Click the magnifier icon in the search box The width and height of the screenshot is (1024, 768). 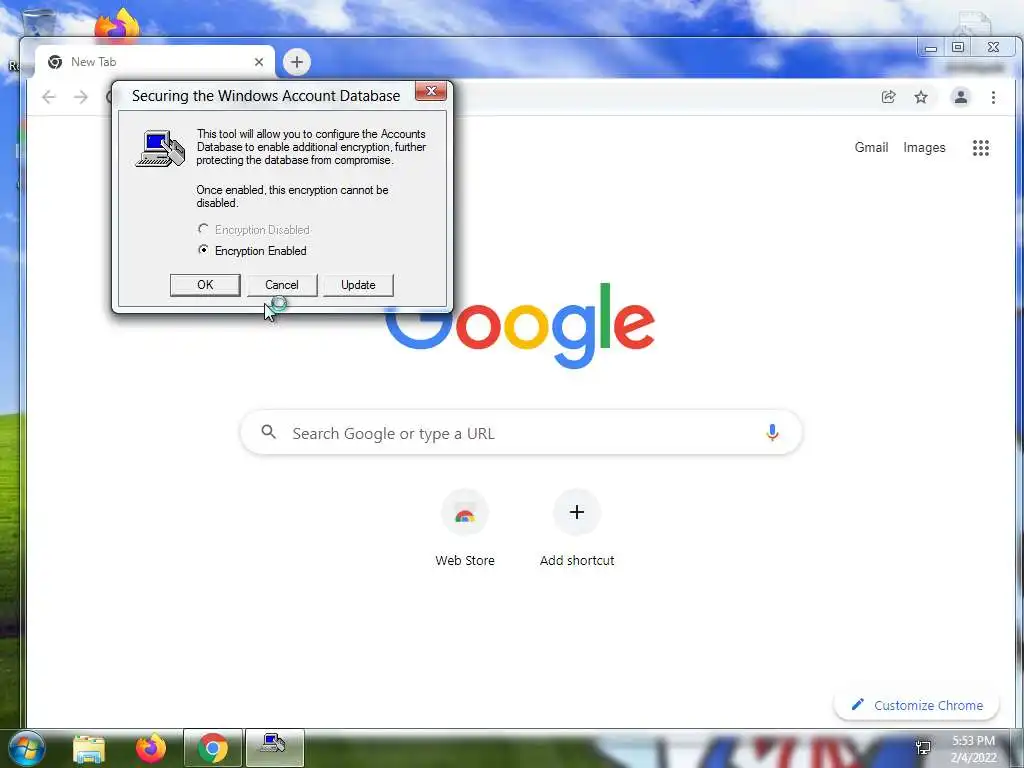coord(268,432)
